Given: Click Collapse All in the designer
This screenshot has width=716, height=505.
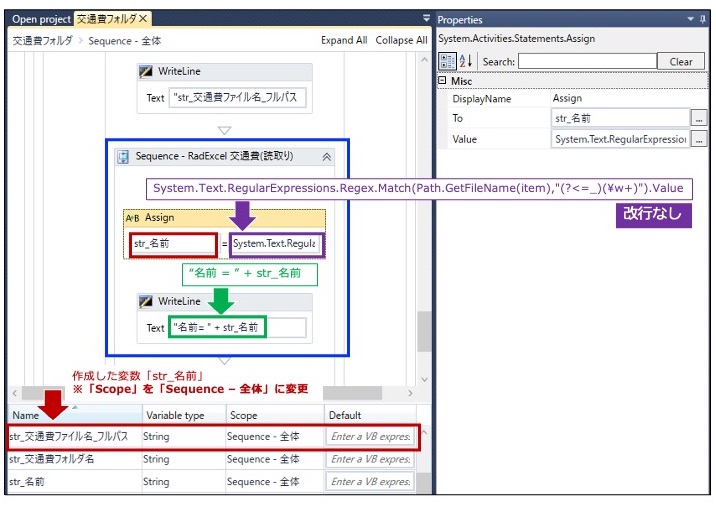Looking at the screenshot, I should coord(401,40).
